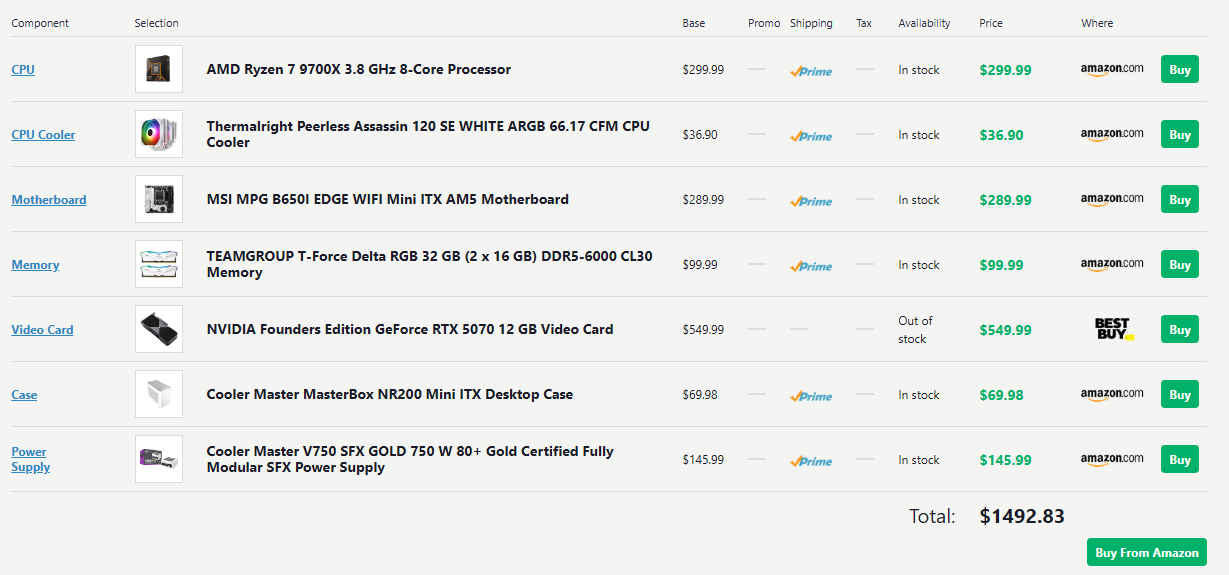Open the CPU Cooler component link
Image resolution: width=1229 pixels, height=575 pixels.
pyautogui.click(x=43, y=135)
